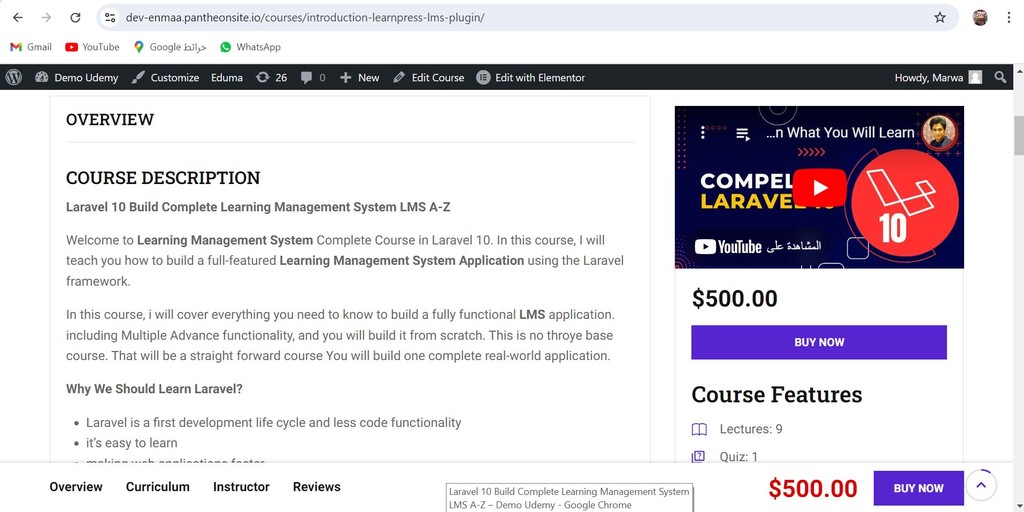This screenshot has width=1024, height=512.
Task: Click the address bar URL
Action: point(305,18)
